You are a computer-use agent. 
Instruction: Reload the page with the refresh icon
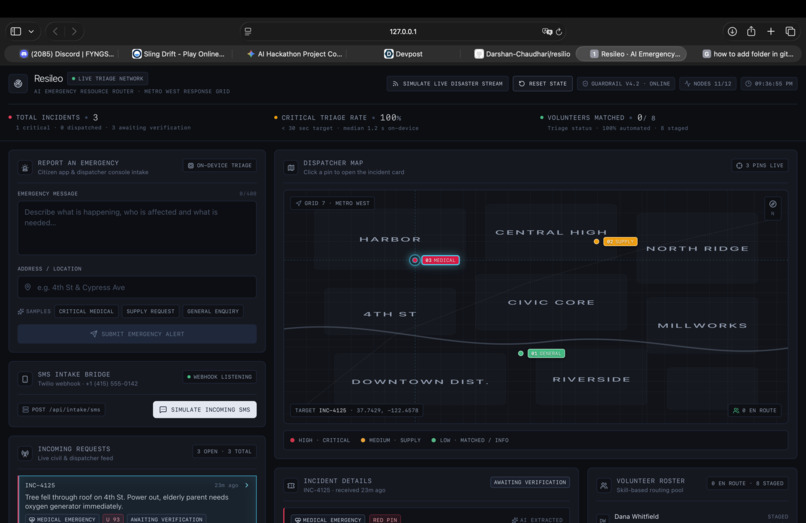tap(559, 31)
